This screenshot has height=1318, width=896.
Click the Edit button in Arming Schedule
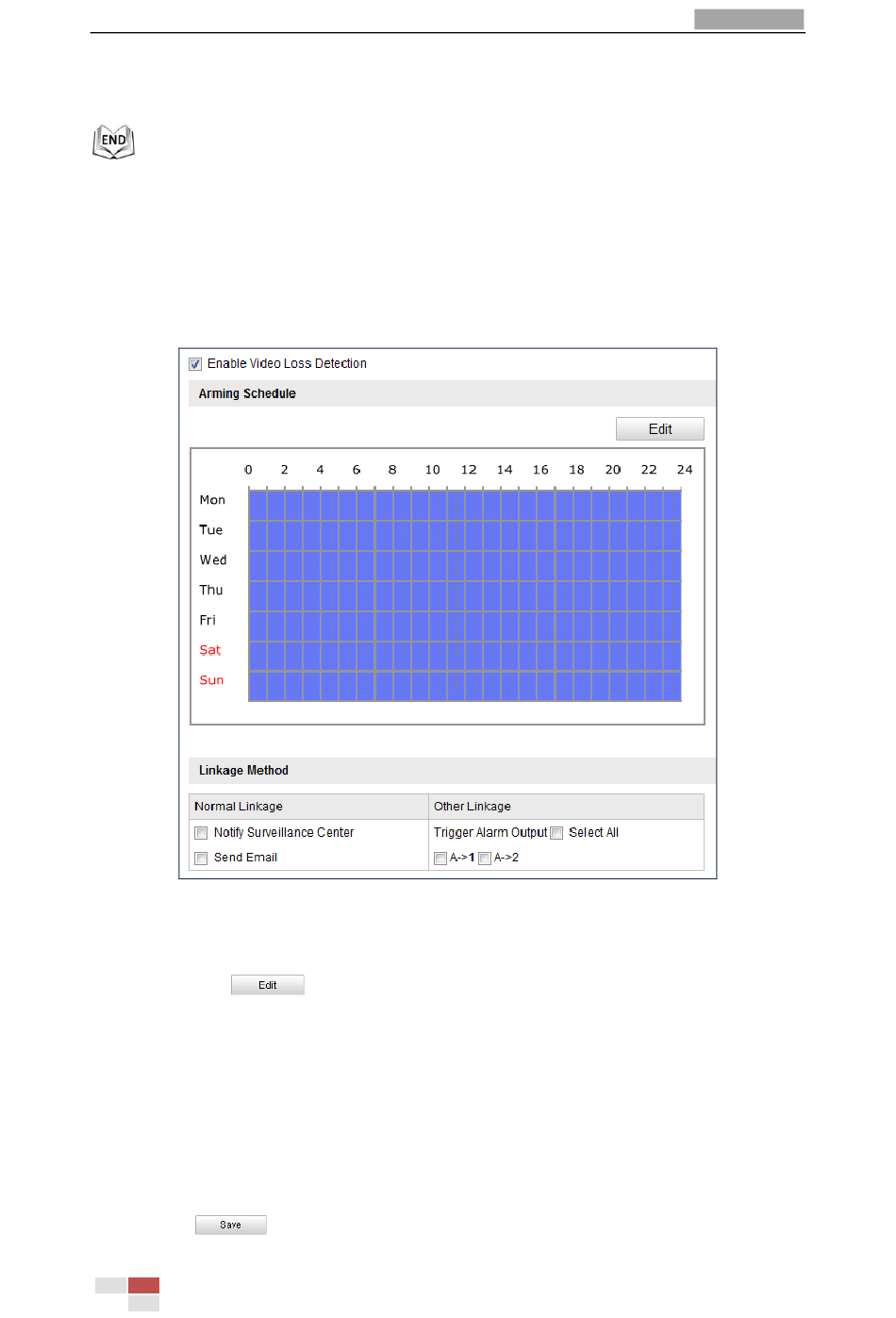pos(660,429)
